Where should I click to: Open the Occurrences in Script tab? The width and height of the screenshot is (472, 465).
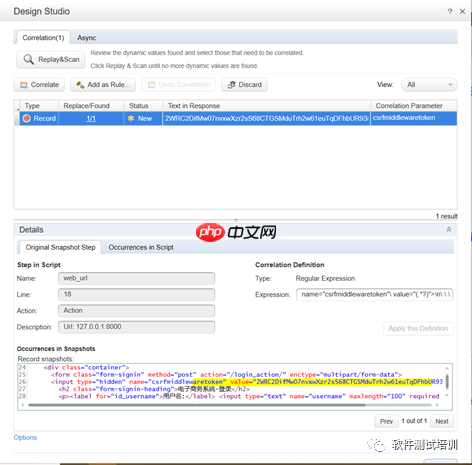tap(141, 247)
